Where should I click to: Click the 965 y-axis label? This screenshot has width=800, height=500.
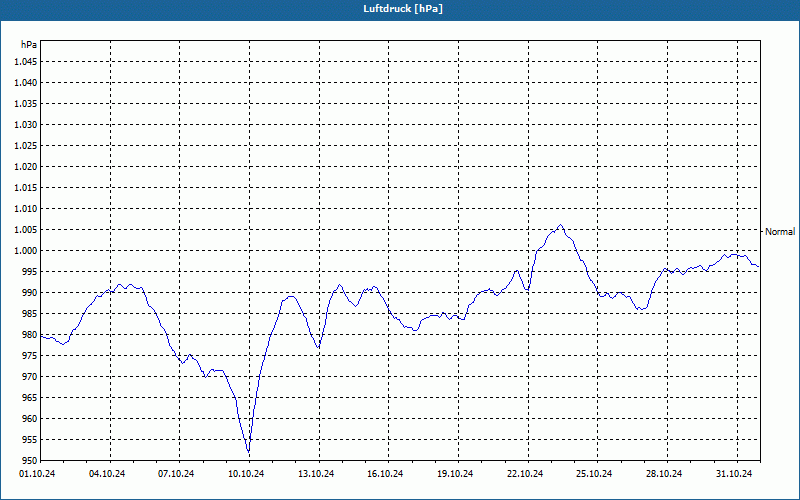pos(30,397)
